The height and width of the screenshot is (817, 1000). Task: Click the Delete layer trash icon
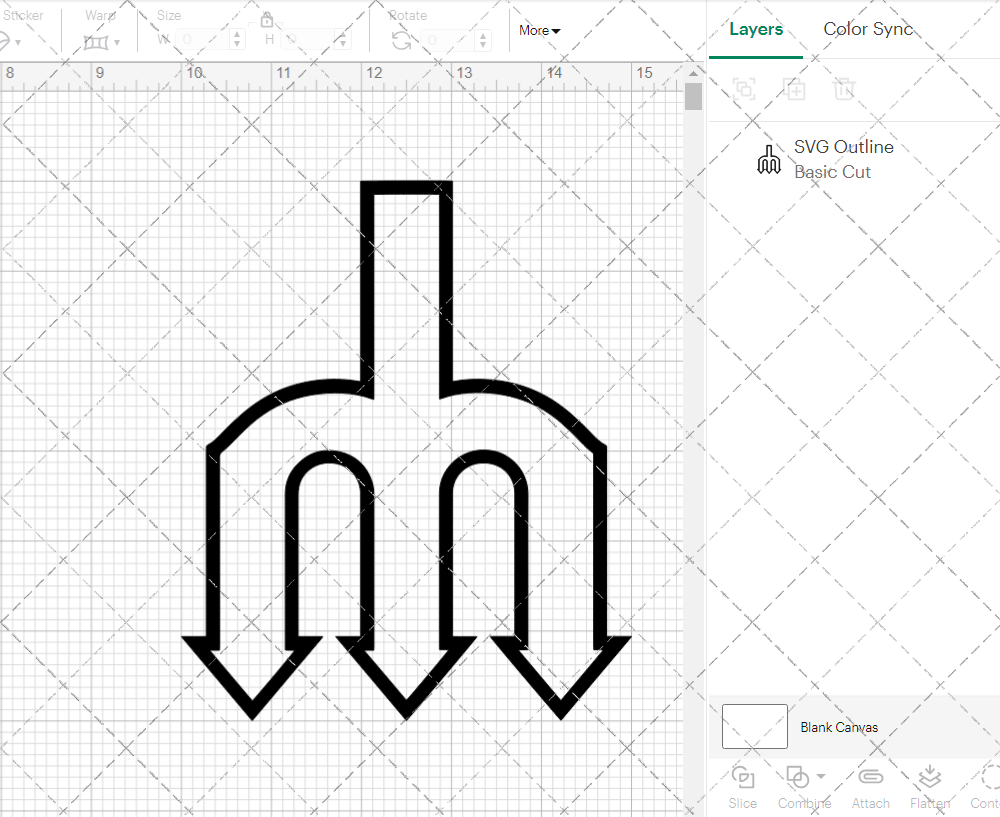tap(844, 89)
